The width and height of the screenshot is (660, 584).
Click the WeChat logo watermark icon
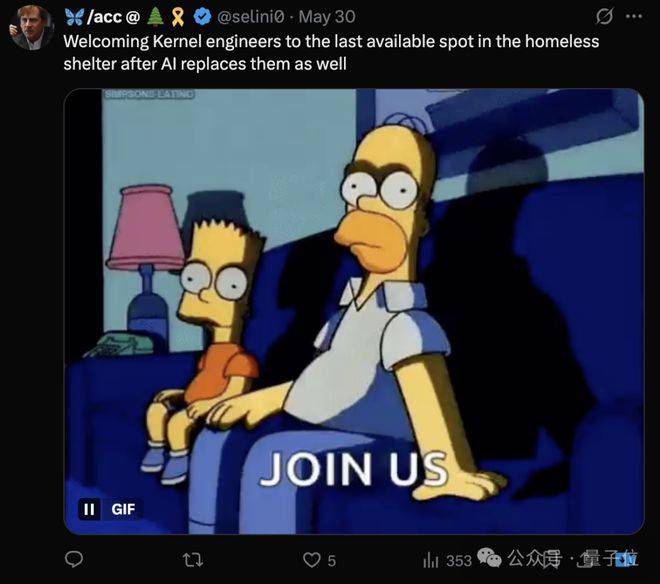[489, 557]
